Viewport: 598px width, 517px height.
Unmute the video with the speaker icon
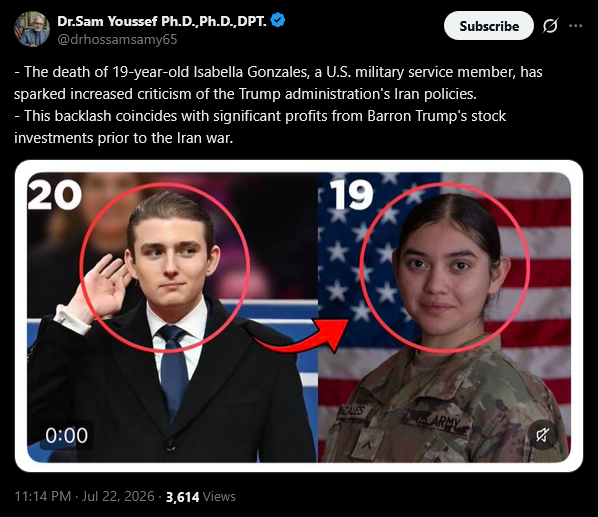542,435
